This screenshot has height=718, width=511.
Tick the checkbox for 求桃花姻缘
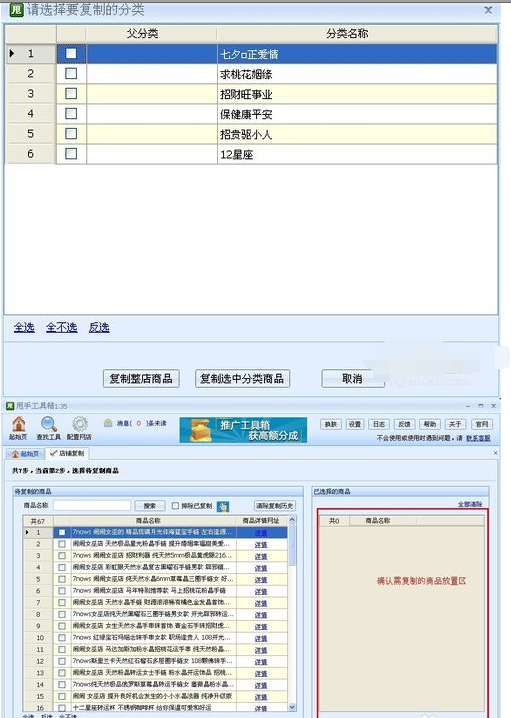(71, 73)
